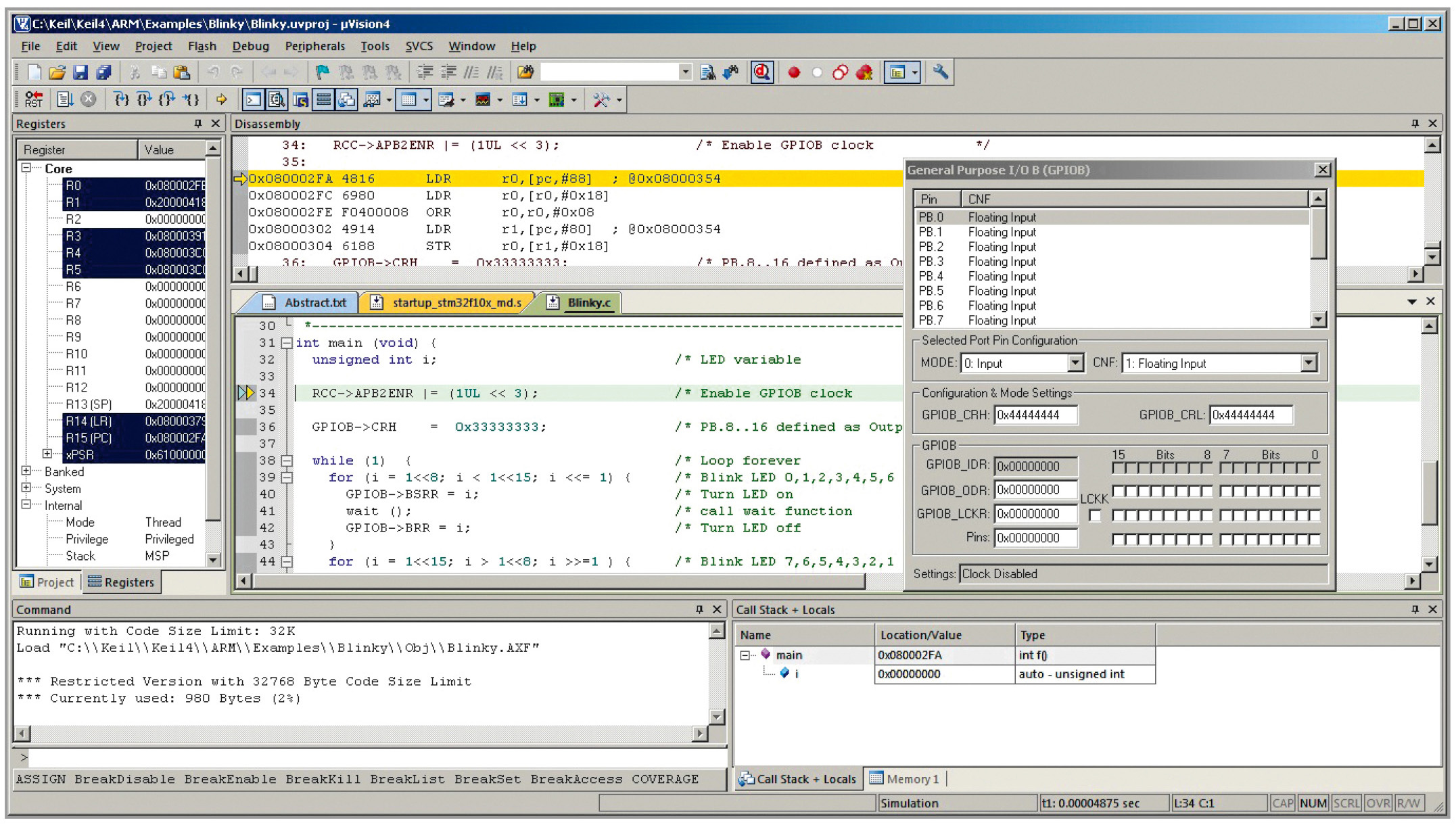
Task: Click the Configuration wrench icon
Action: point(940,72)
